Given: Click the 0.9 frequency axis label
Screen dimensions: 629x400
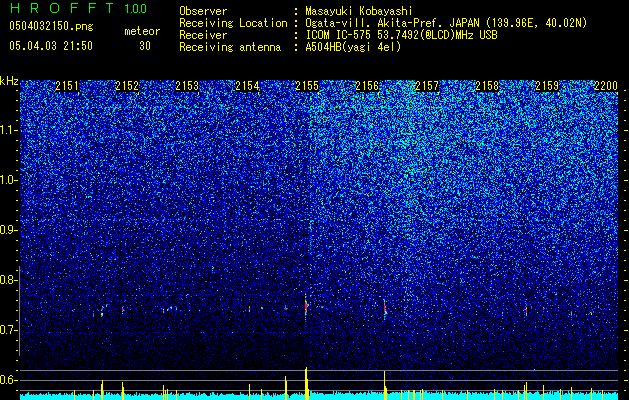Looking at the screenshot, I should click(7, 230).
